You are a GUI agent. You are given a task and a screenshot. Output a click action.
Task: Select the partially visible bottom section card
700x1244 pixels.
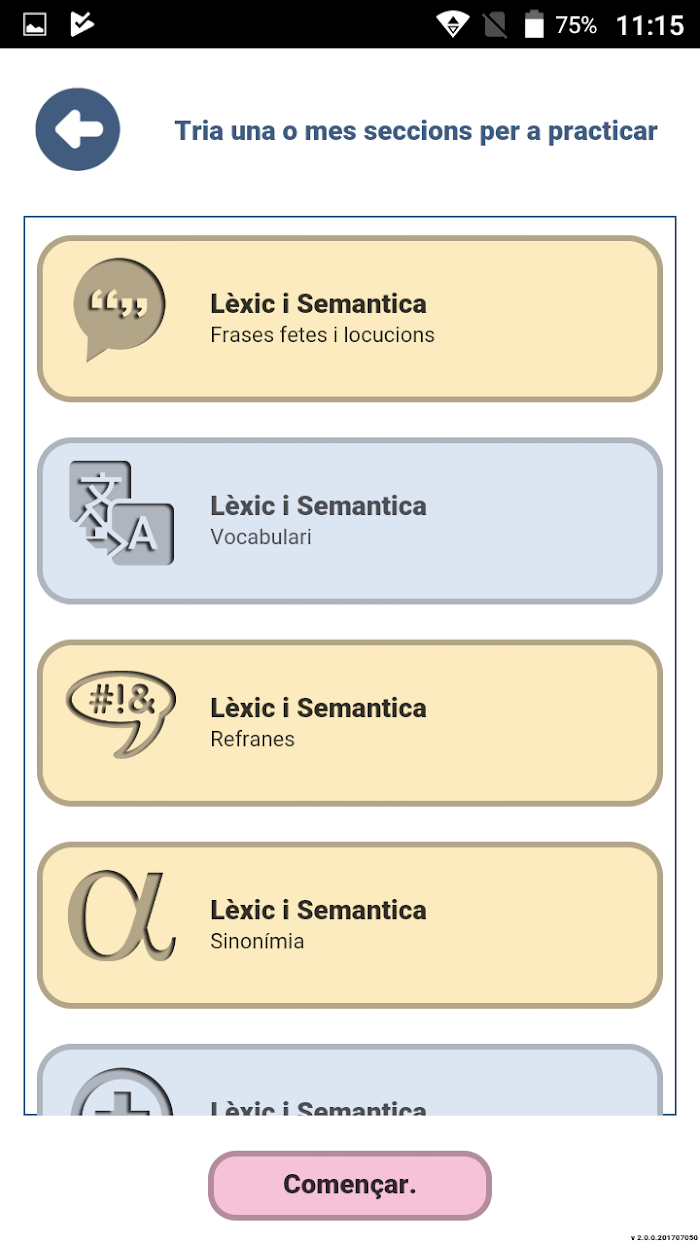click(350, 1080)
